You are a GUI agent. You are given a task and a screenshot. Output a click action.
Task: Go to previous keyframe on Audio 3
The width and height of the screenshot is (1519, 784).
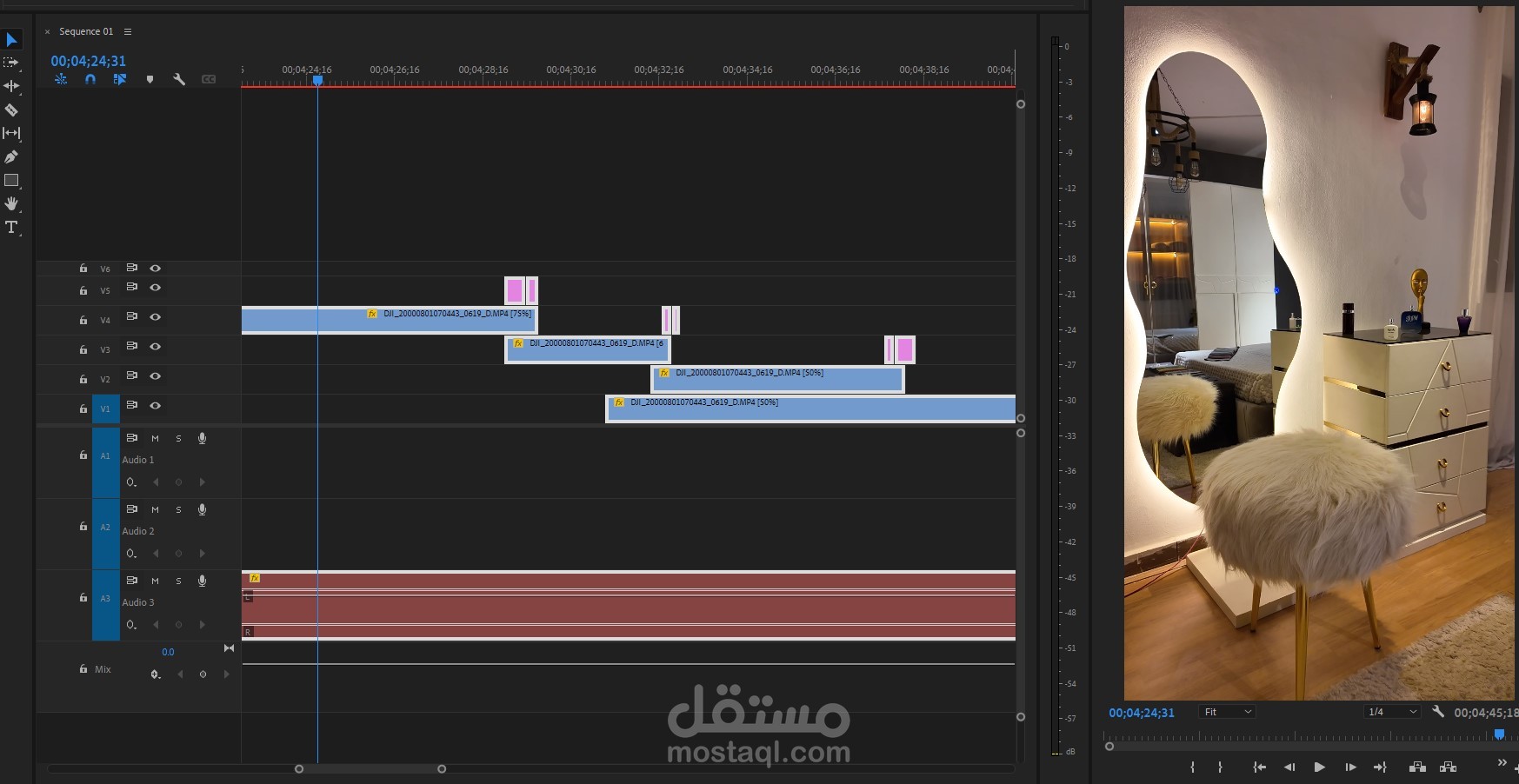156,625
